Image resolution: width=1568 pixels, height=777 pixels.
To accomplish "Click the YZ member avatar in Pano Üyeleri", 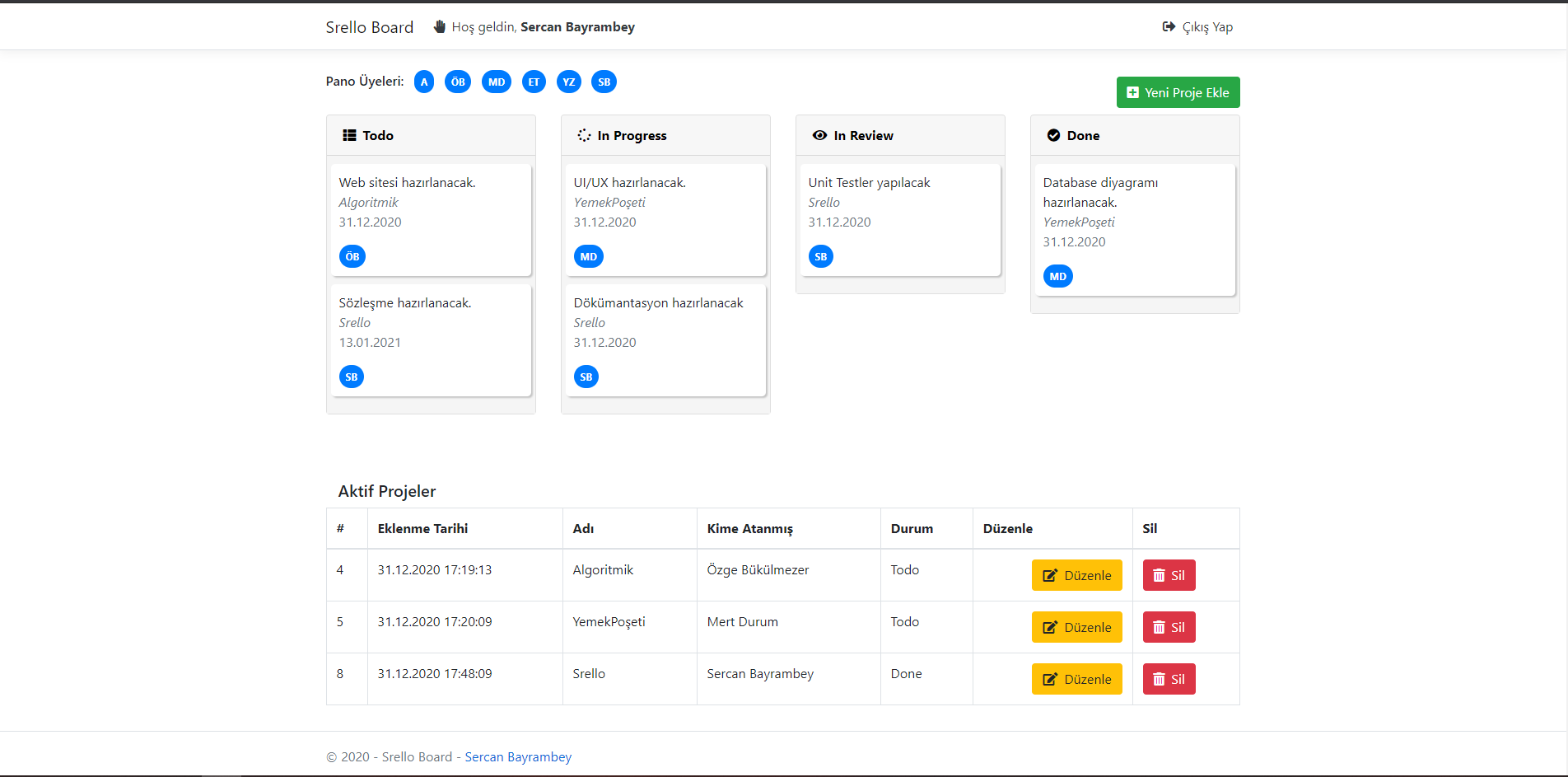I will 569,82.
